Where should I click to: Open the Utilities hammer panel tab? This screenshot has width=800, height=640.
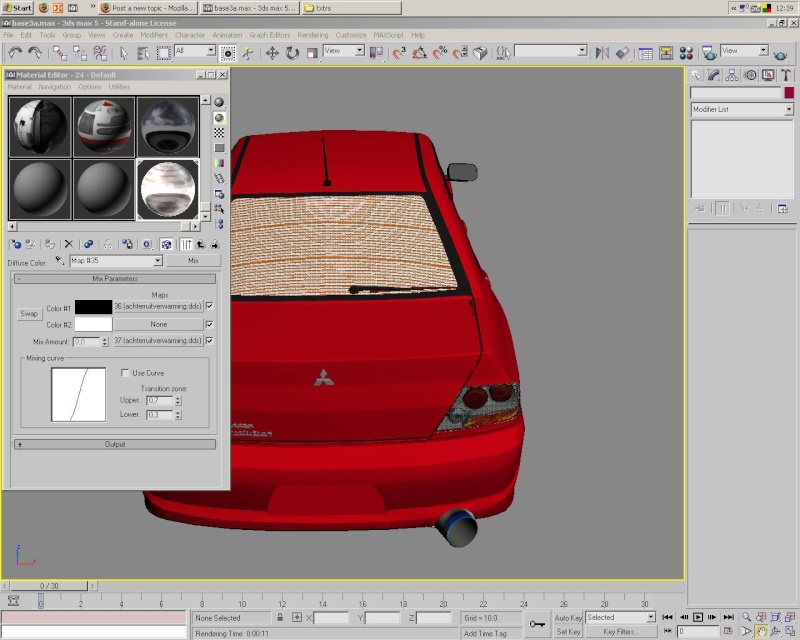point(786,76)
